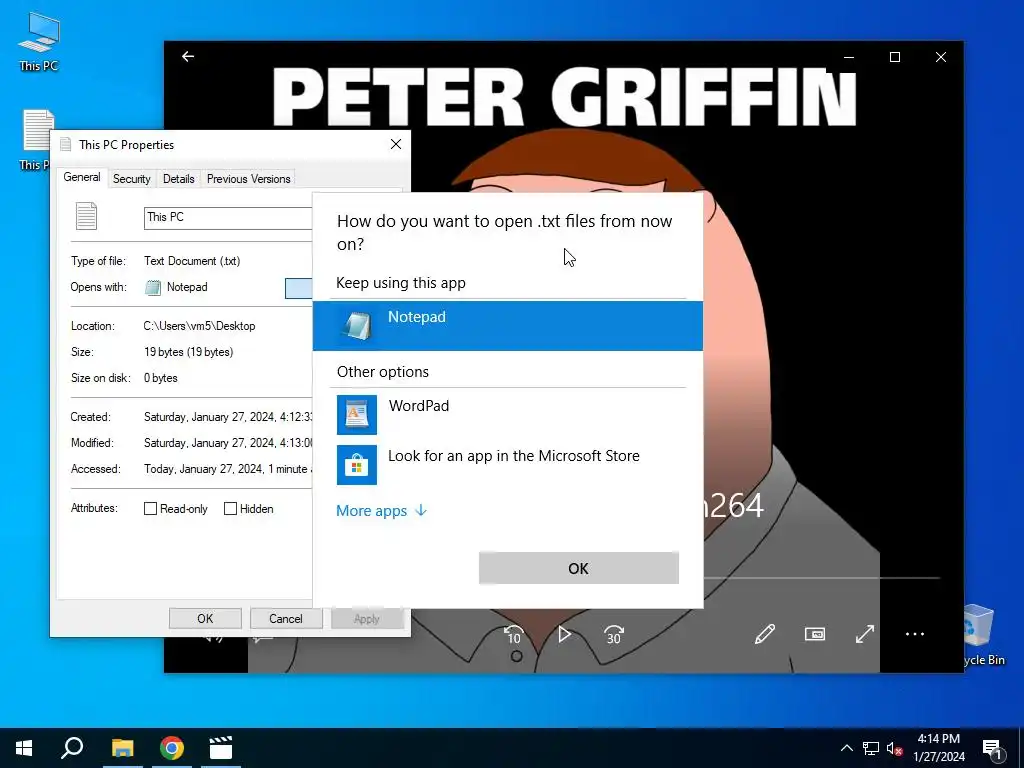
Task: Click the Text Document (.txt) file type text
Action: [x=192, y=261]
